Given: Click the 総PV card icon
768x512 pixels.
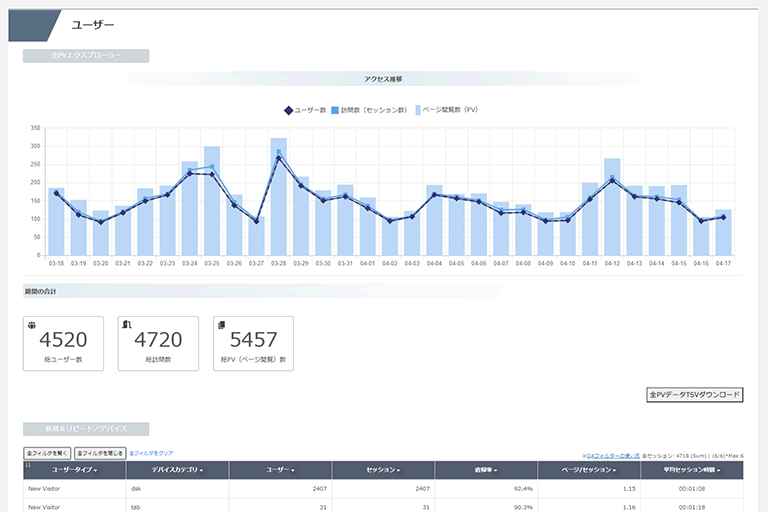Looking at the screenshot, I should pyautogui.click(x=222, y=325).
